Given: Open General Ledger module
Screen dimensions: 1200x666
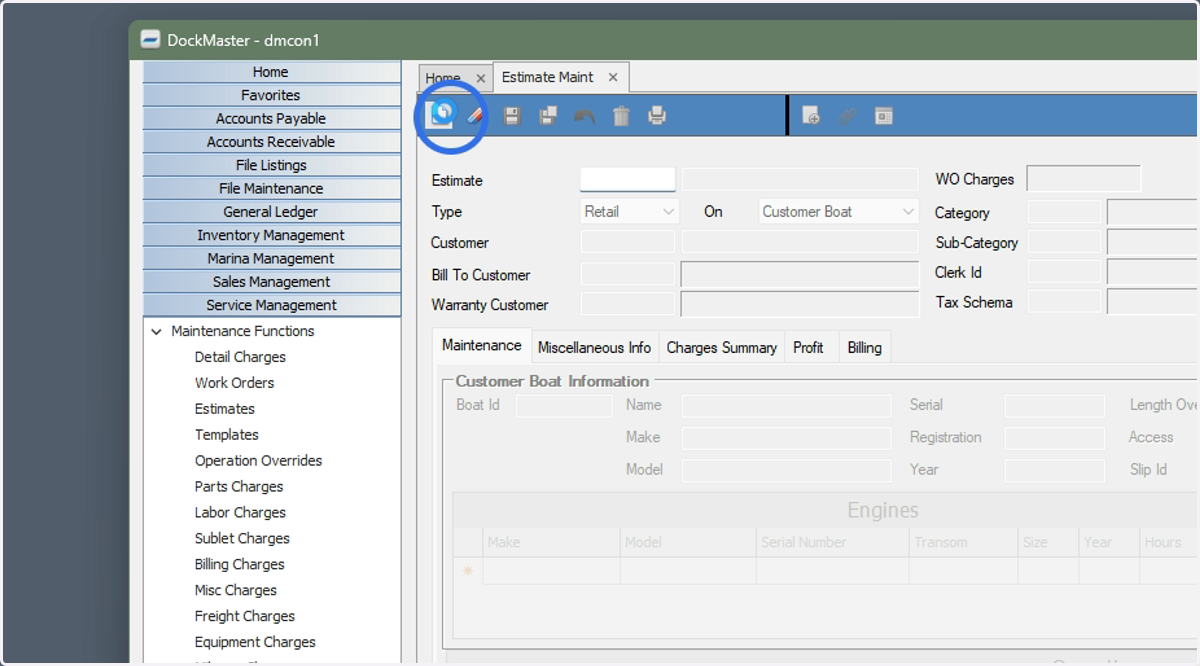Looking at the screenshot, I should pyautogui.click(x=271, y=212).
